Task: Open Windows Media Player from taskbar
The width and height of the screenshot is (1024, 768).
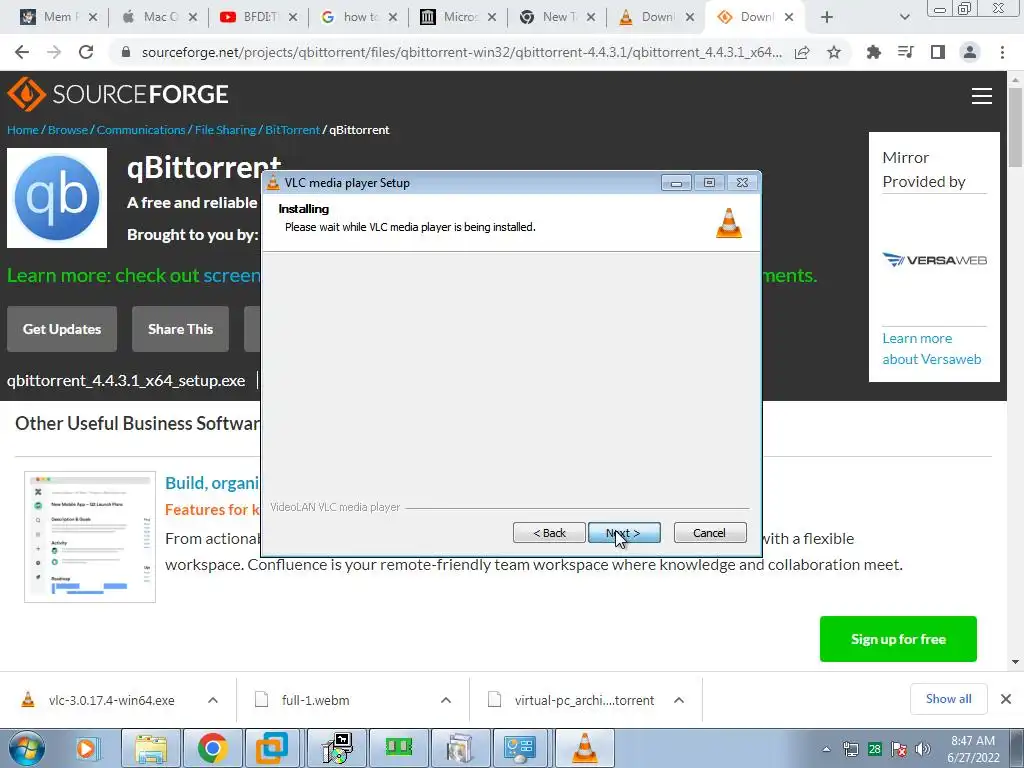Action: (x=86, y=748)
